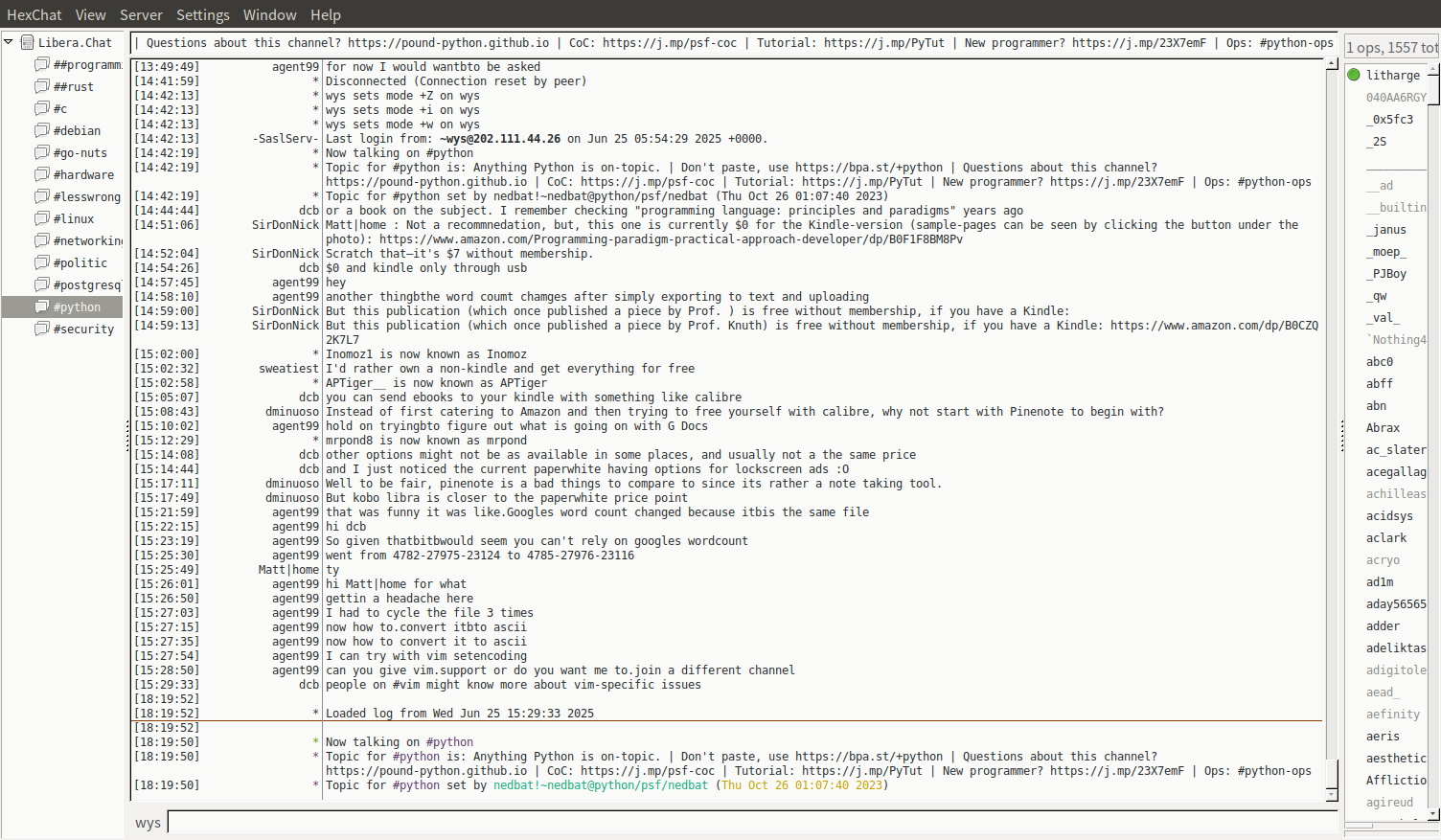Select user achilleas in the user list
Image resolution: width=1441 pixels, height=840 pixels.
coord(1396,493)
